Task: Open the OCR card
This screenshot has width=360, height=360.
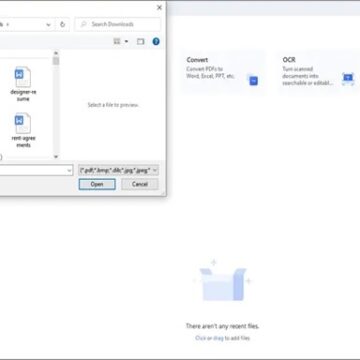Action: click(318, 72)
